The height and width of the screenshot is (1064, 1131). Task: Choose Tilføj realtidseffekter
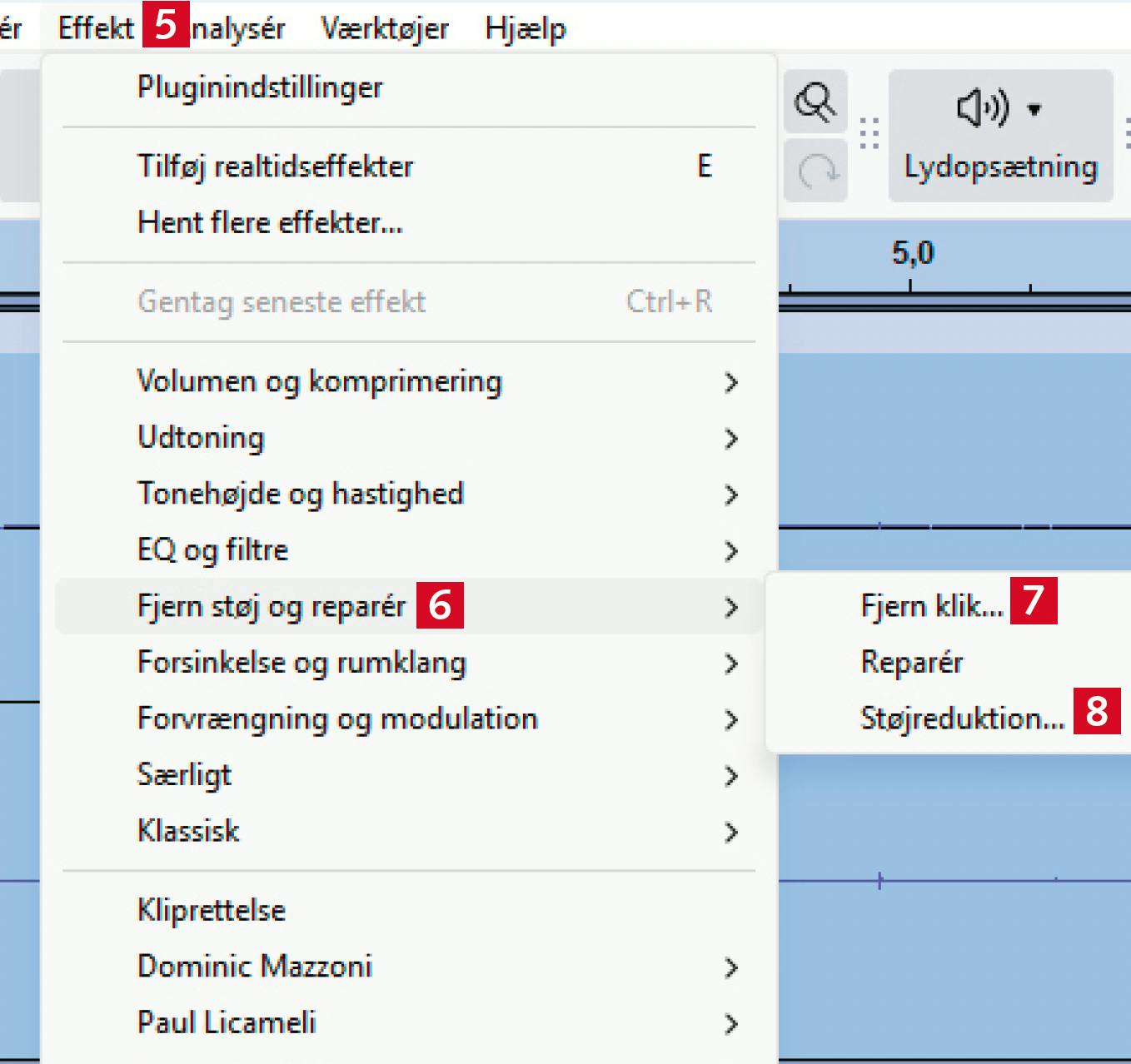click(275, 167)
